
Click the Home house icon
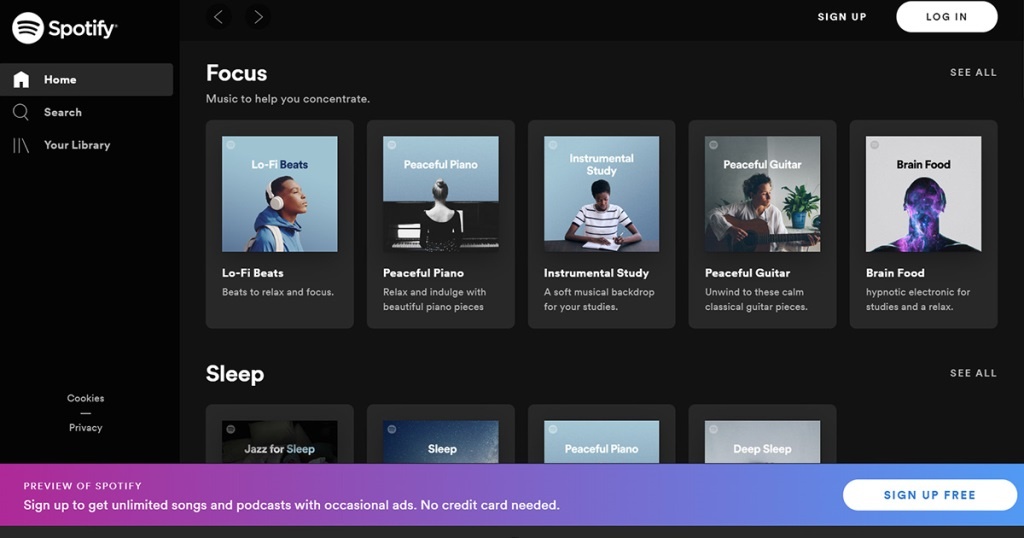coord(21,80)
